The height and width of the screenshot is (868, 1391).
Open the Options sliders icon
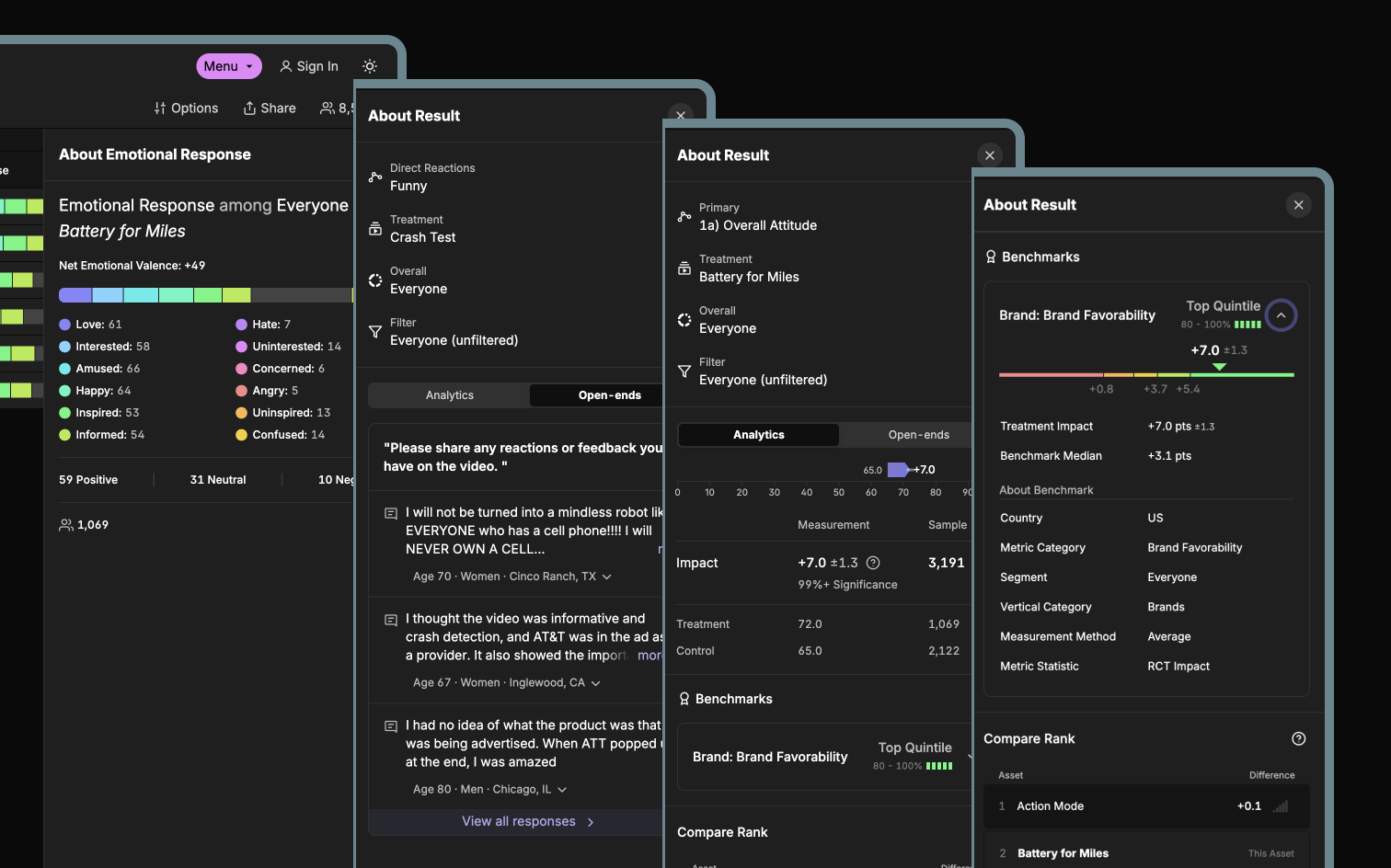(160, 108)
